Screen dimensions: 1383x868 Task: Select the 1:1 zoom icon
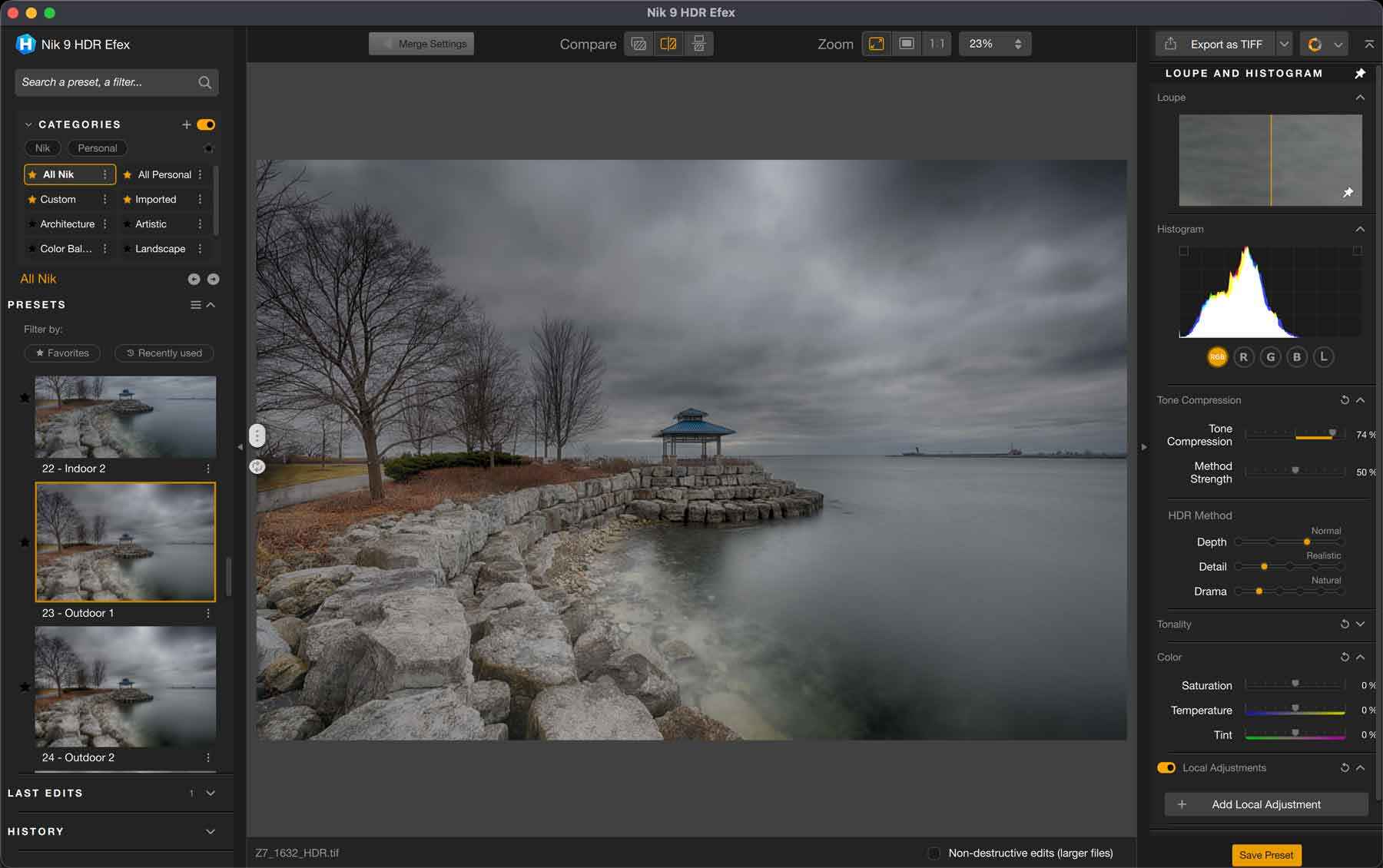pyautogui.click(x=937, y=44)
